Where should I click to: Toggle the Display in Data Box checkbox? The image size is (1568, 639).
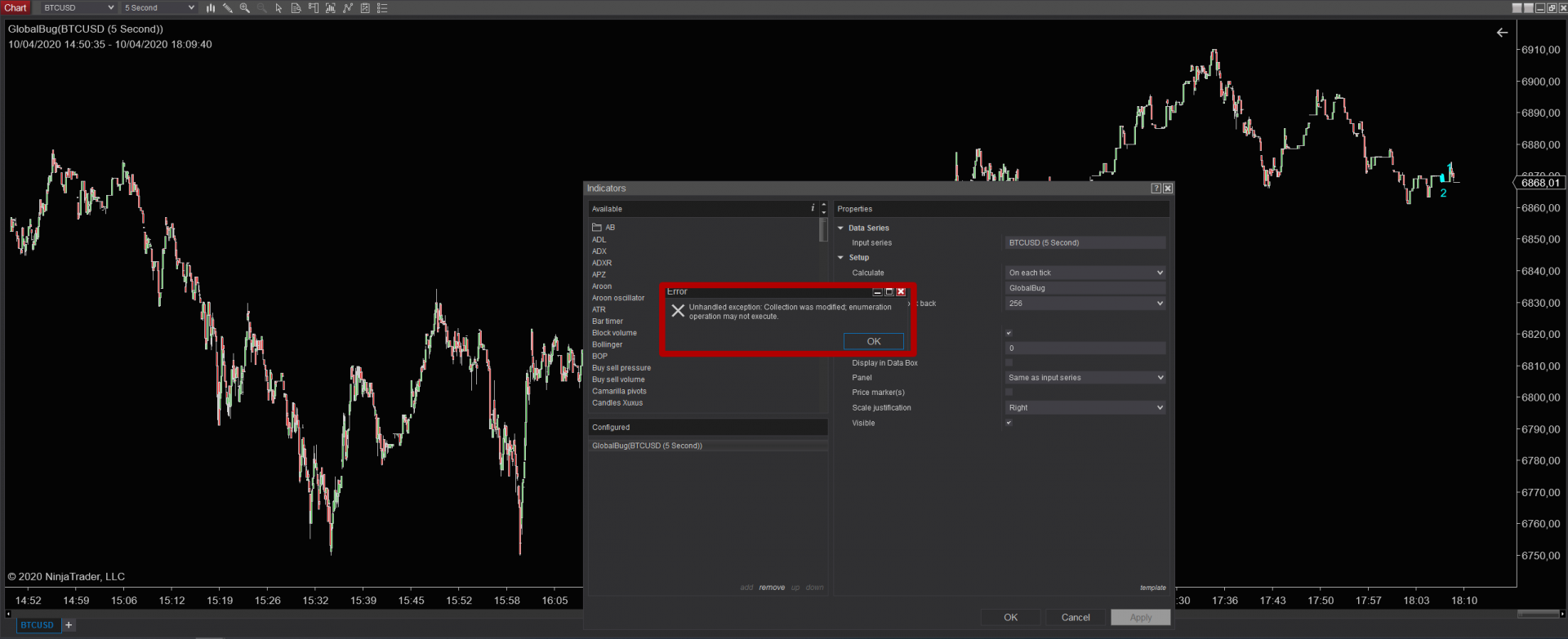pyautogui.click(x=1009, y=363)
